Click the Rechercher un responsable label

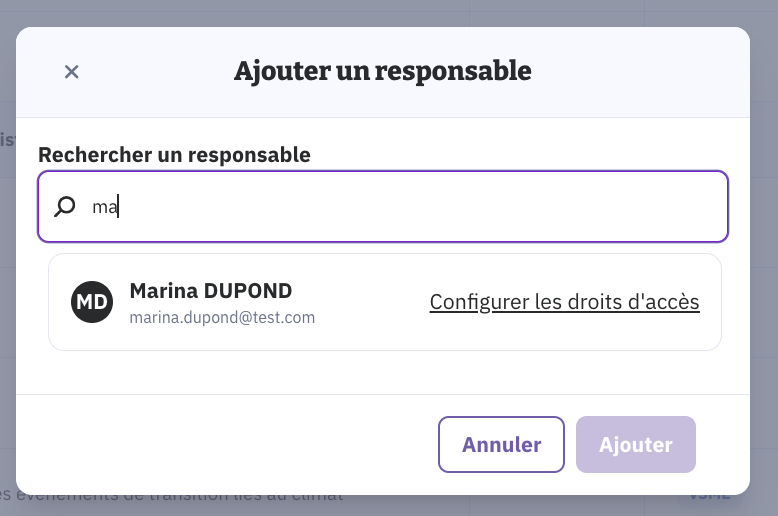[174, 155]
